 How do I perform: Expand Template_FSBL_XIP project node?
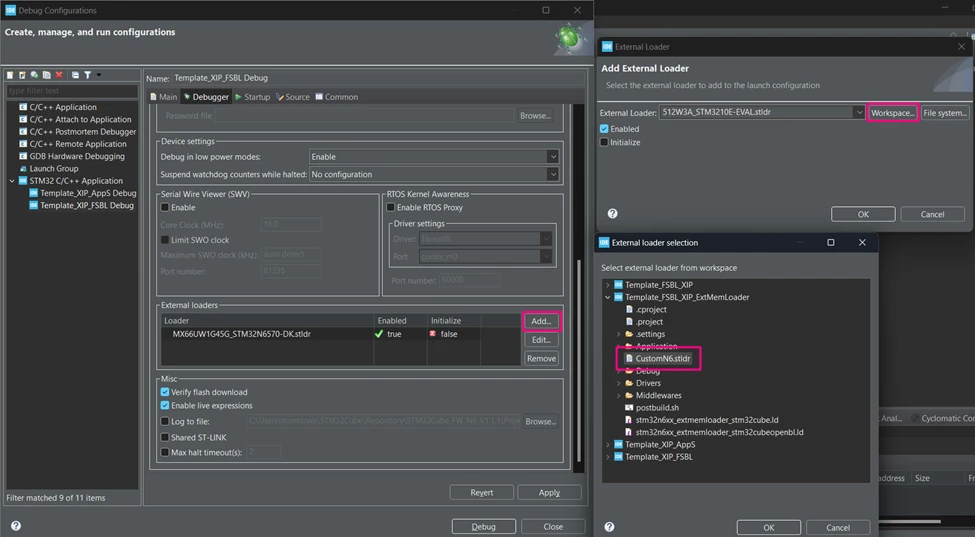point(608,285)
